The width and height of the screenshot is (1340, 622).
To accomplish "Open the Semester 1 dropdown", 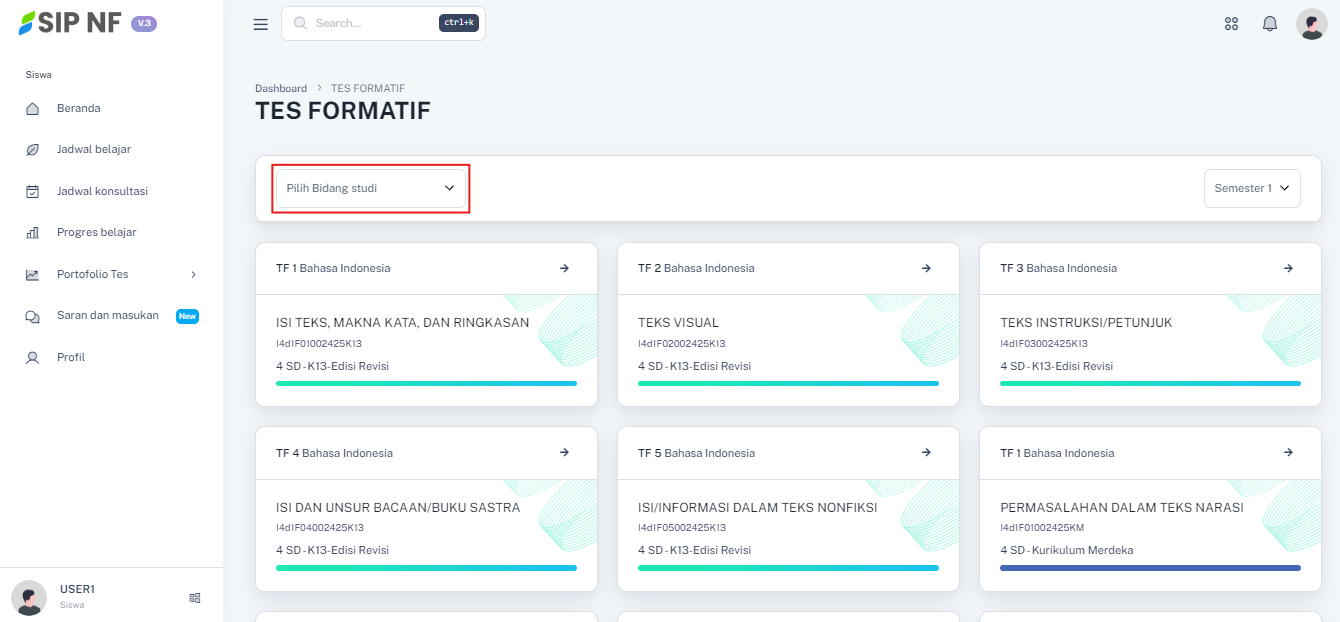I will (1251, 188).
